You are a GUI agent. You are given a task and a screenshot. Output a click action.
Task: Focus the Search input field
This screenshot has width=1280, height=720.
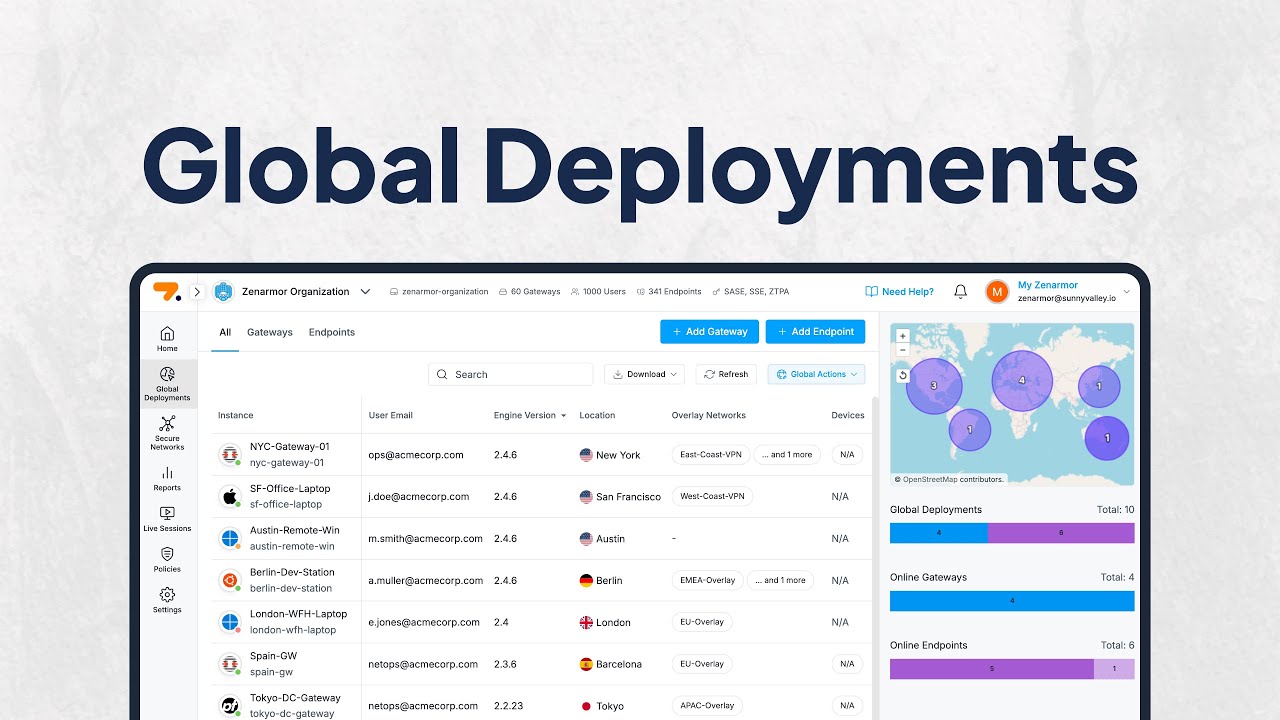pos(510,374)
